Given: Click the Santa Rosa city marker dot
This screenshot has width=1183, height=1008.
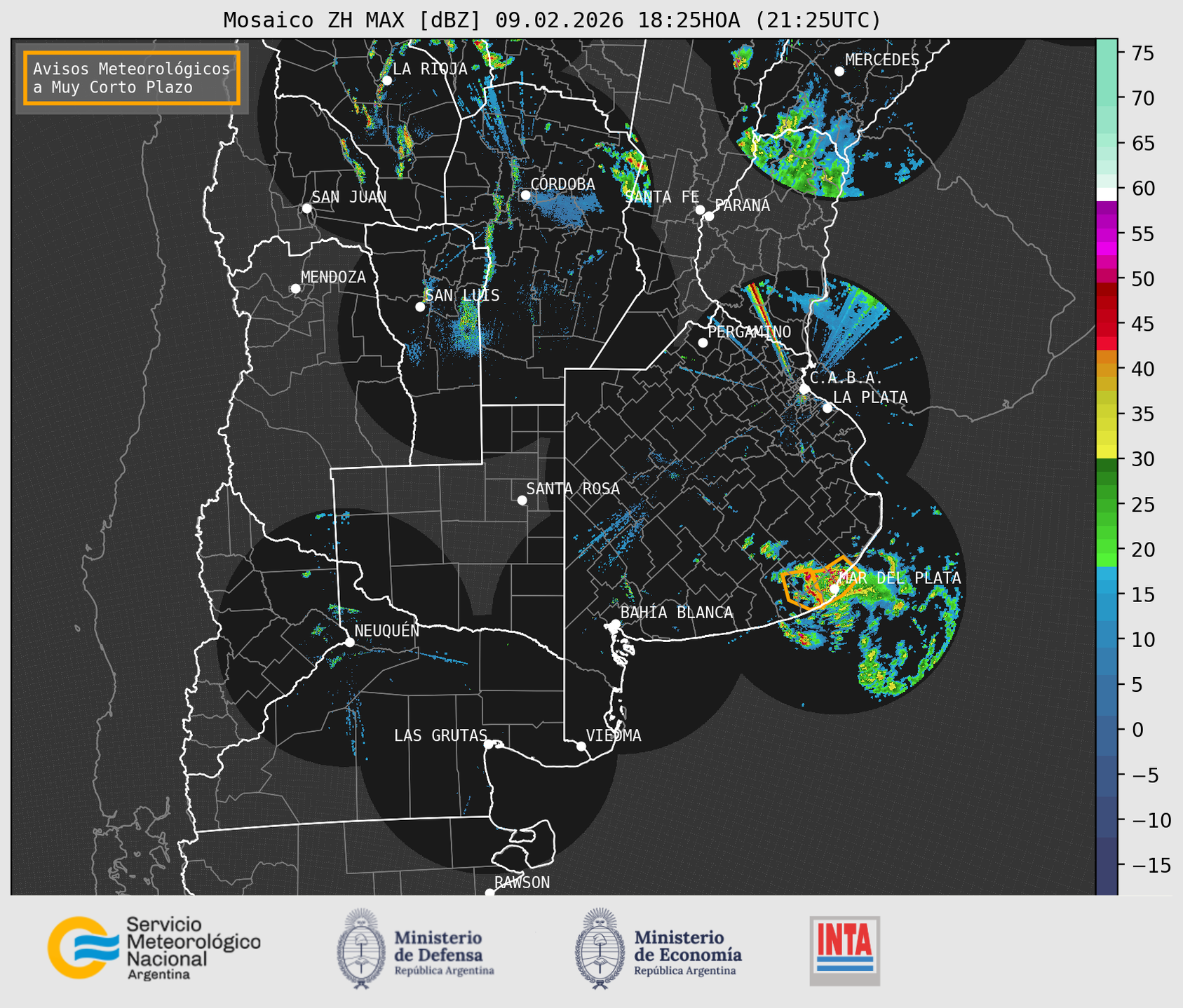Looking at the screenshot, I should pyautogui.click(x=522, y=500).
